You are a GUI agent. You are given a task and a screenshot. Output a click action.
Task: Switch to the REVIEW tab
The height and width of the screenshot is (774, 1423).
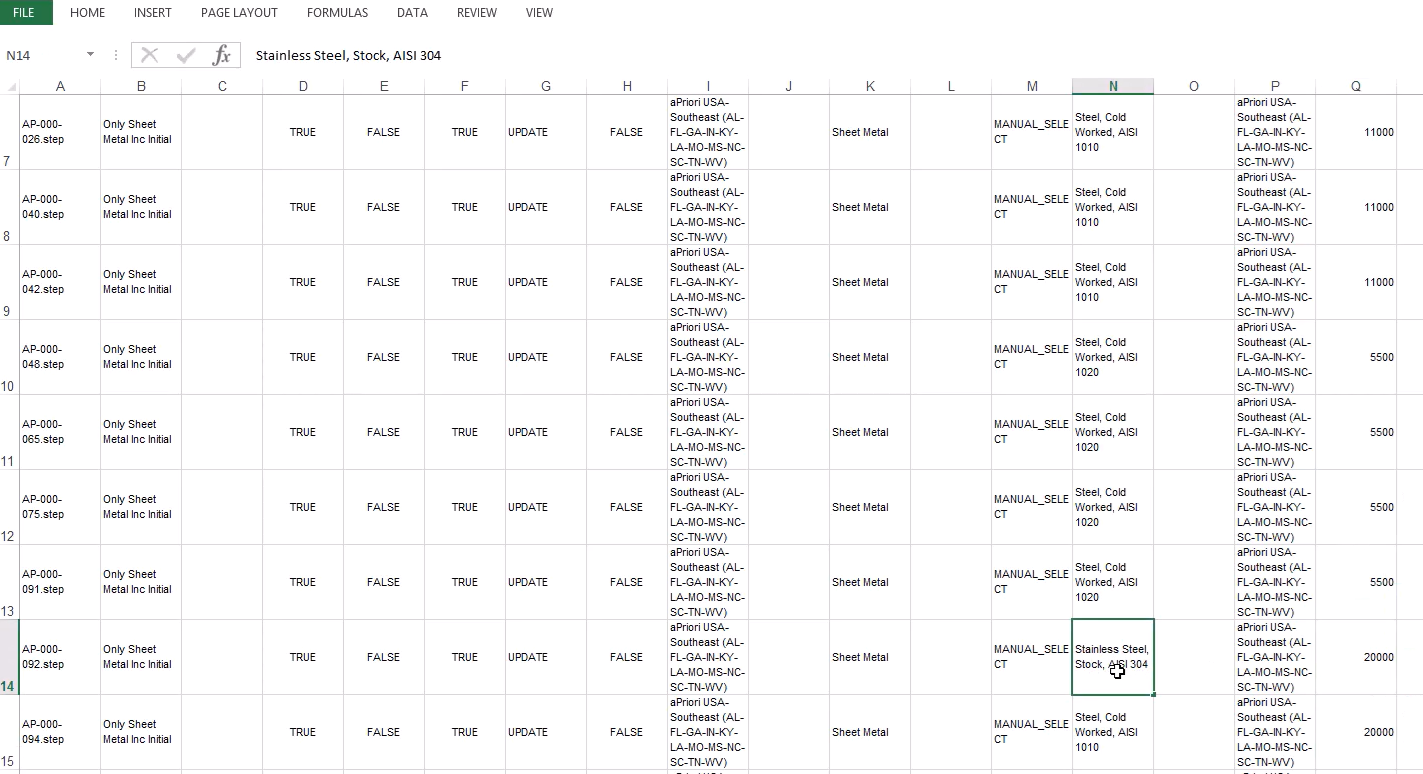(x=476, y=12)
